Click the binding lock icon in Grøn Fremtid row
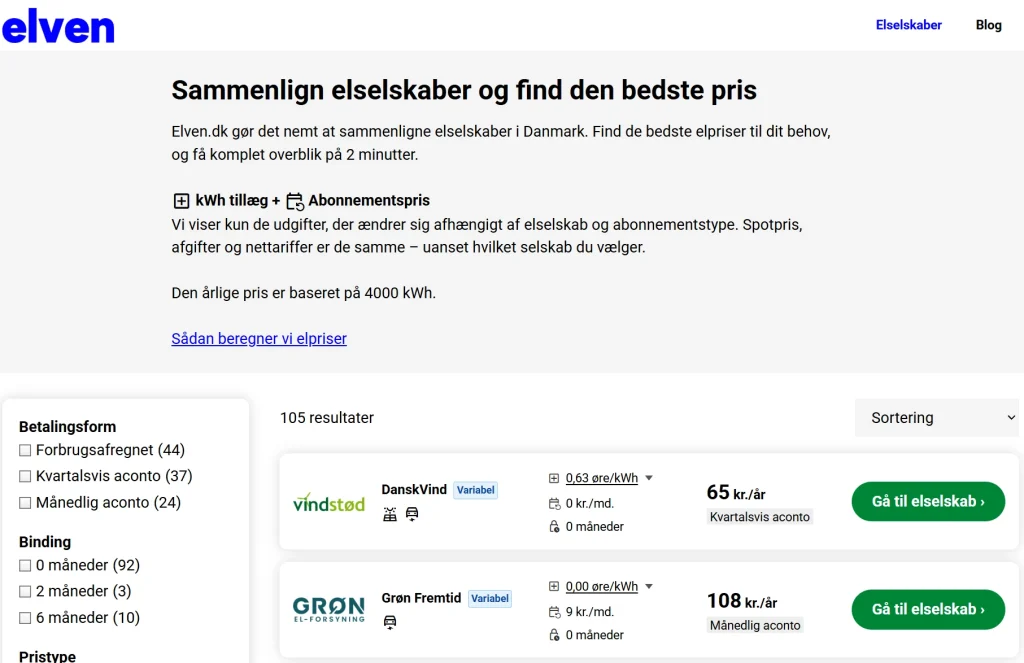The width and height of the screenshot is (1024, 663). (554, 635)
